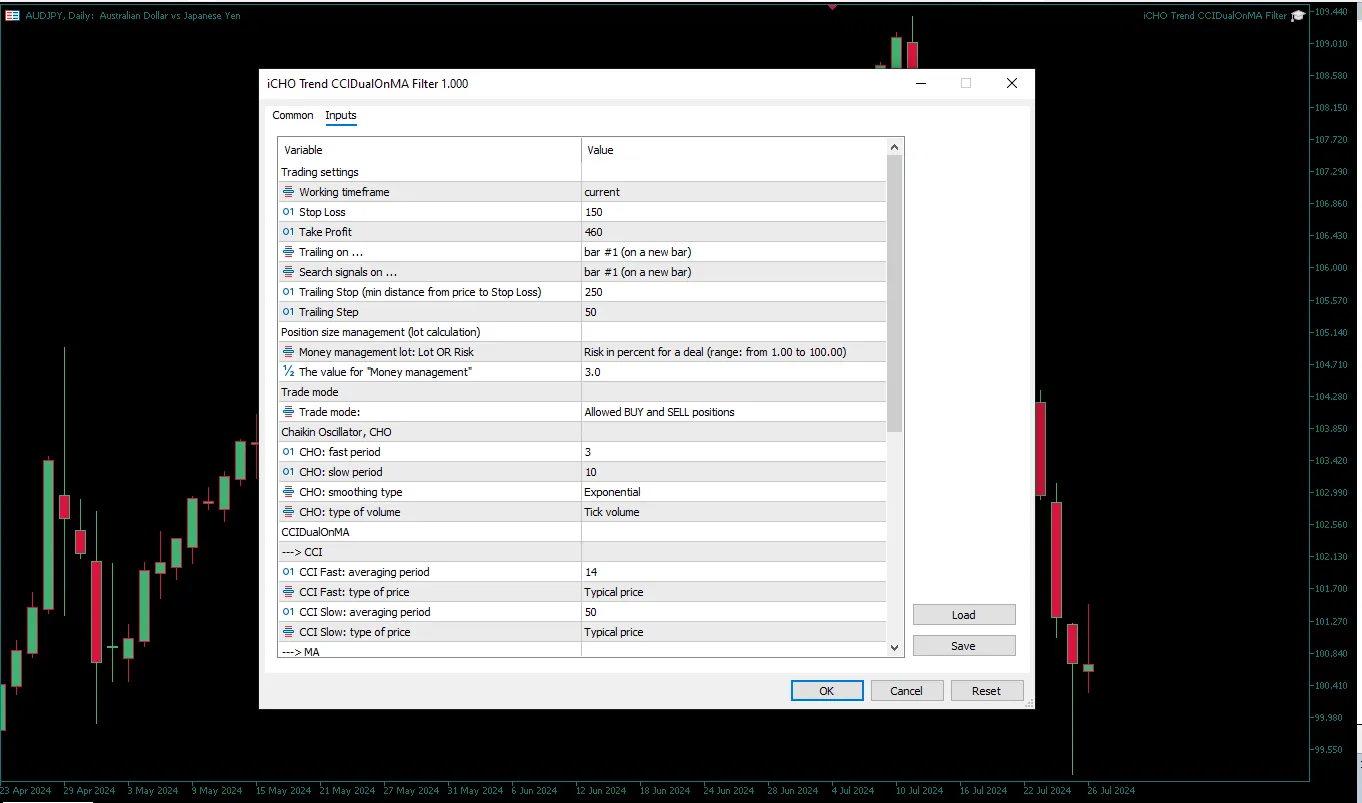Open Money management lot type value list
This screenshot has height=803, width=1362.
pyautogui.click(x=733, y=352)
